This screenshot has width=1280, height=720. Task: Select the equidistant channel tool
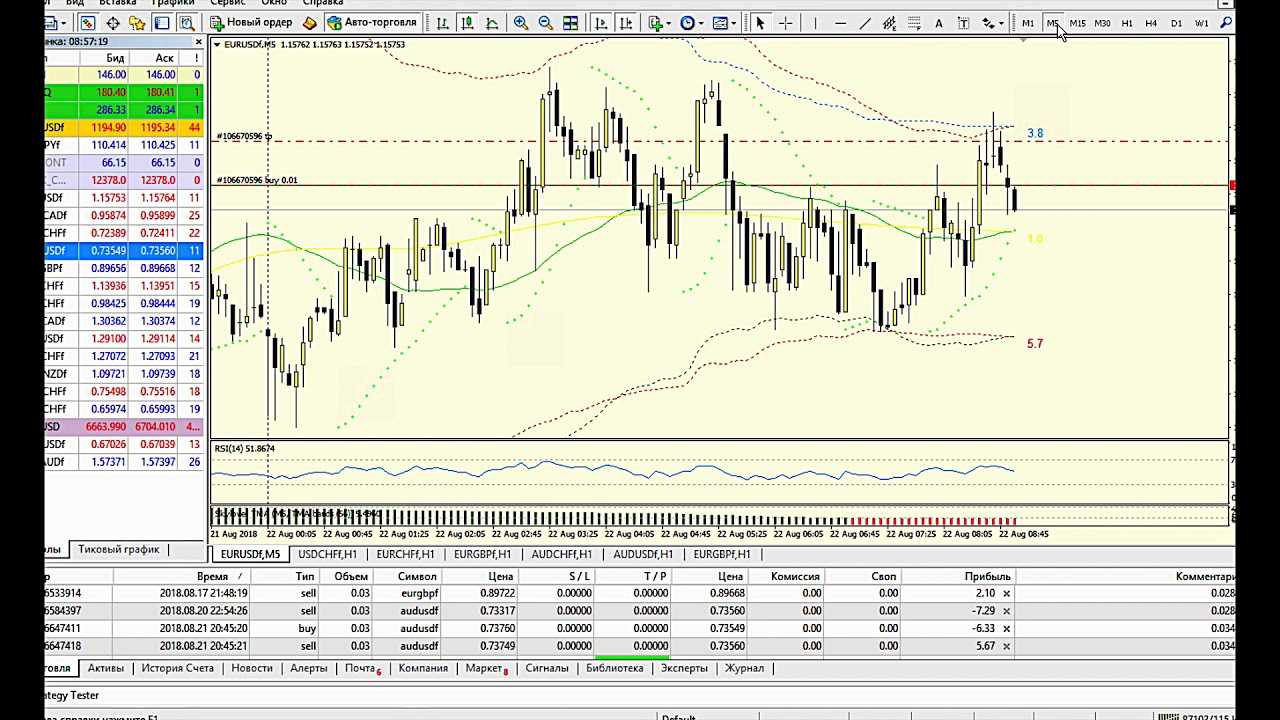coord(889,23)
